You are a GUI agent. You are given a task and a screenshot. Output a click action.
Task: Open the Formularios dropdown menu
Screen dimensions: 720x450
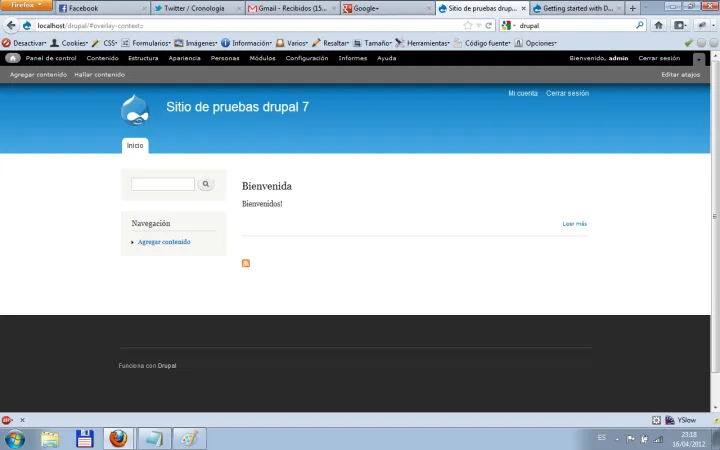pyautogui.click(x=146, y=43)
